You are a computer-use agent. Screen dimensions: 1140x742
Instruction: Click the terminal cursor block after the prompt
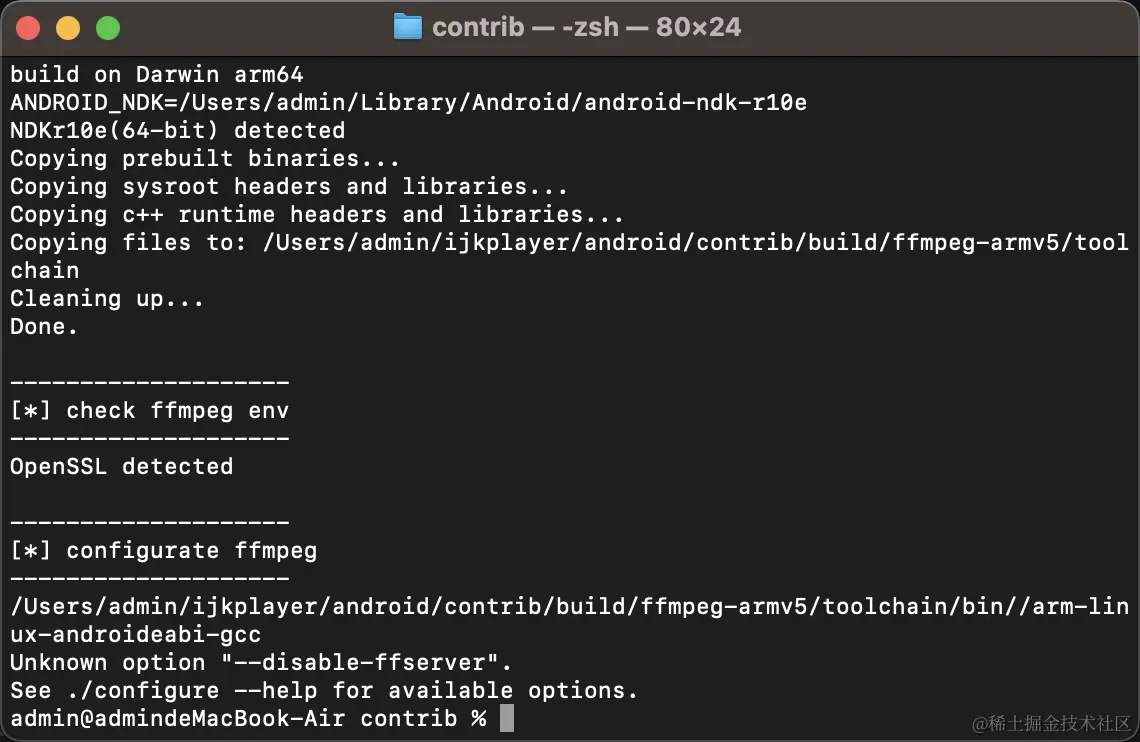507,718
